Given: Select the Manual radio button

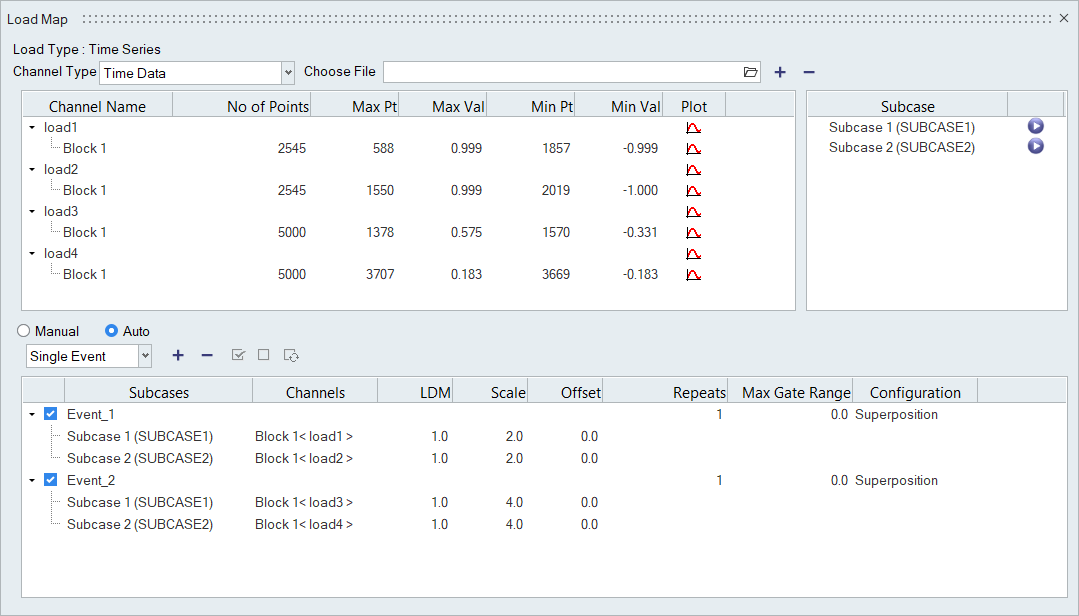Looking at the screenshot, I should point(24,331).
